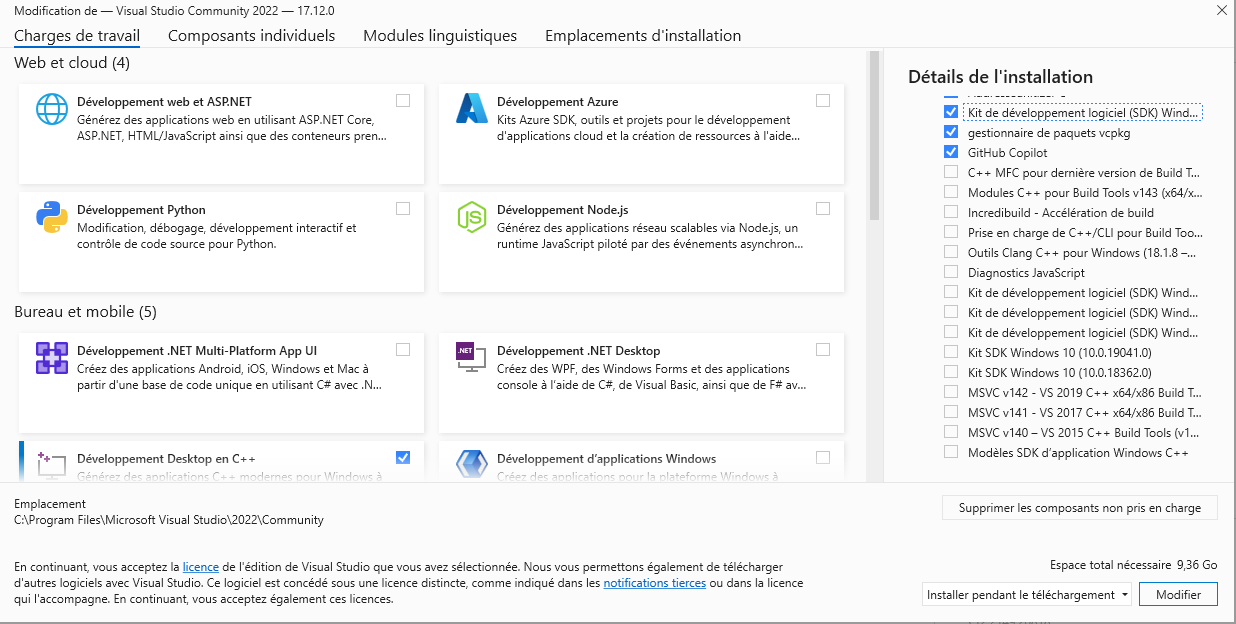Click the .NET Multi-Platform App UI icon

[51, 357]
